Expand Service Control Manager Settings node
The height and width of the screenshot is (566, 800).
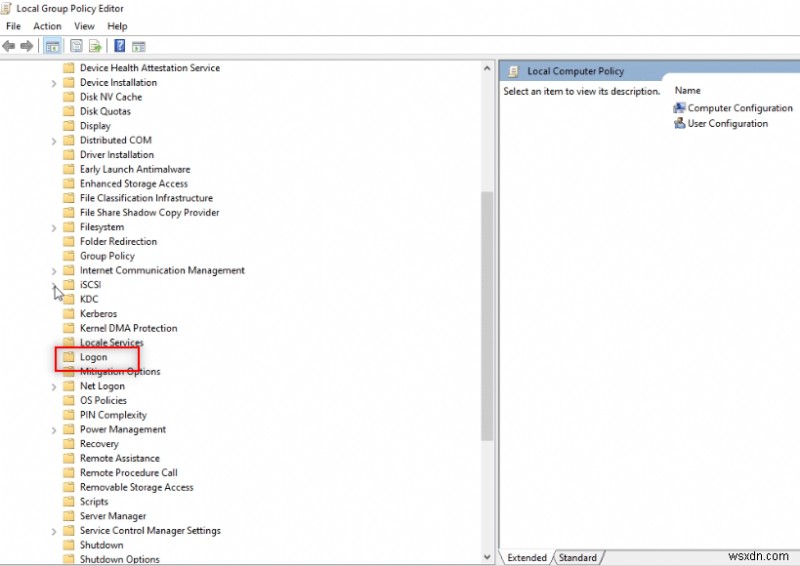54,531
